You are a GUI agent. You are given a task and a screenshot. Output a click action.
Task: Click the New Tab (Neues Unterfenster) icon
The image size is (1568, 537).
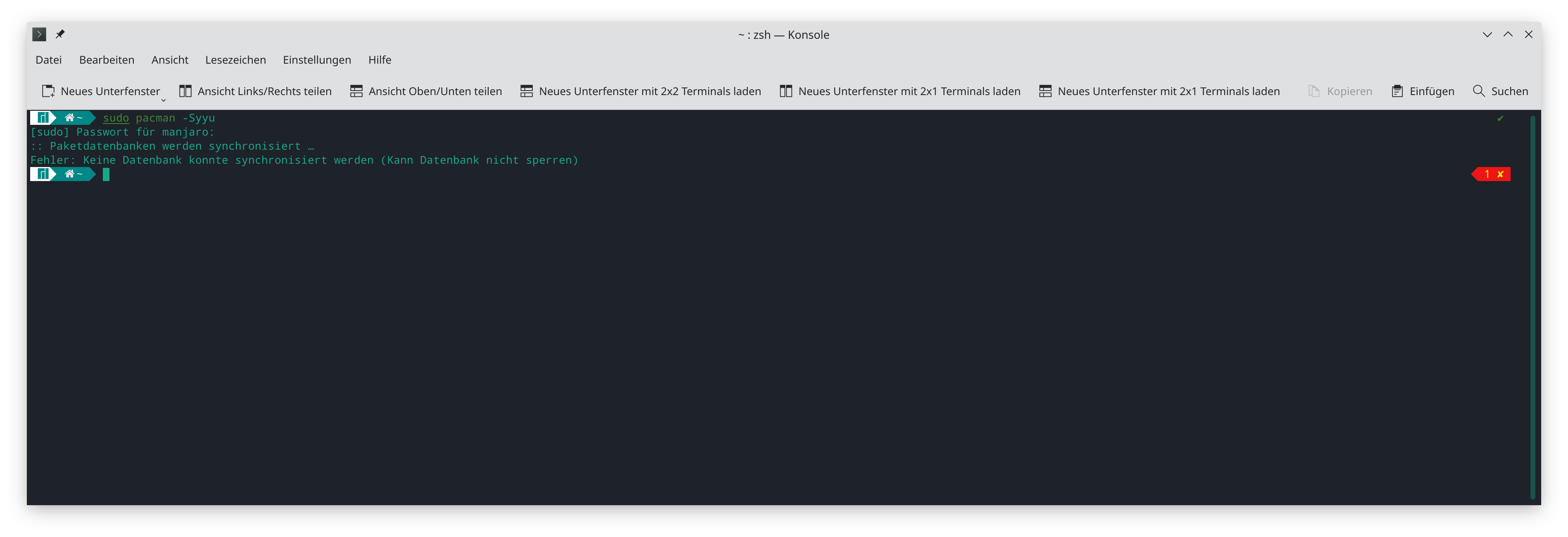pos(48,91)
